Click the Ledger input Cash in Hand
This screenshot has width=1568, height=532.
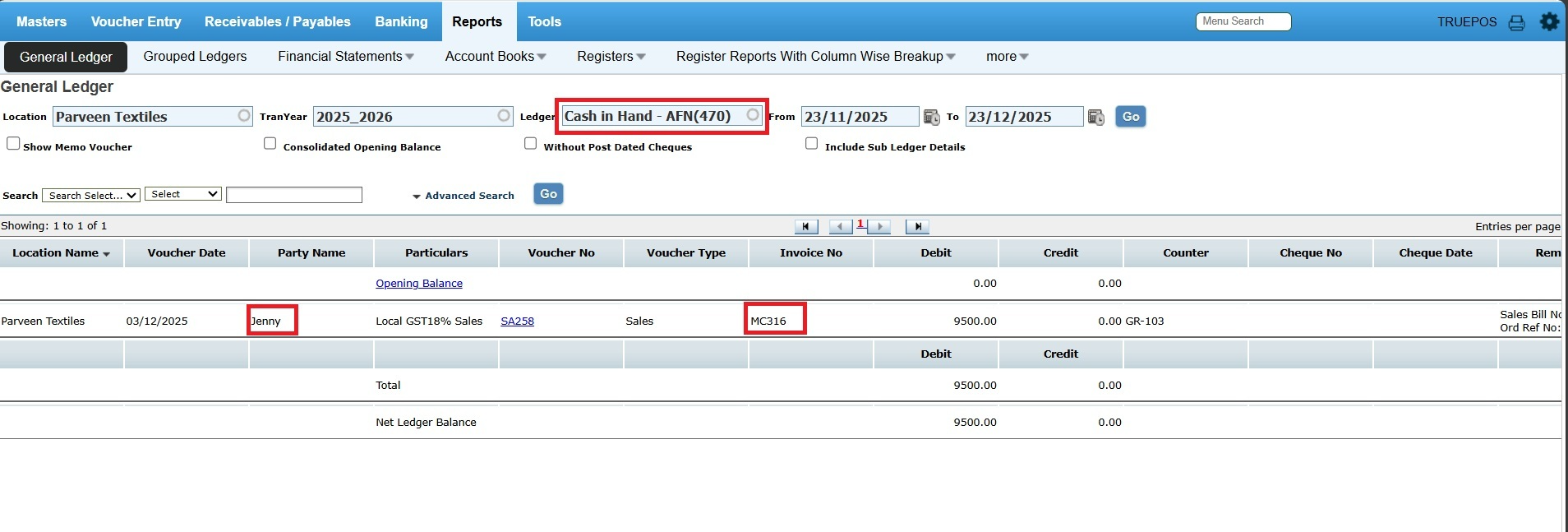662,116
